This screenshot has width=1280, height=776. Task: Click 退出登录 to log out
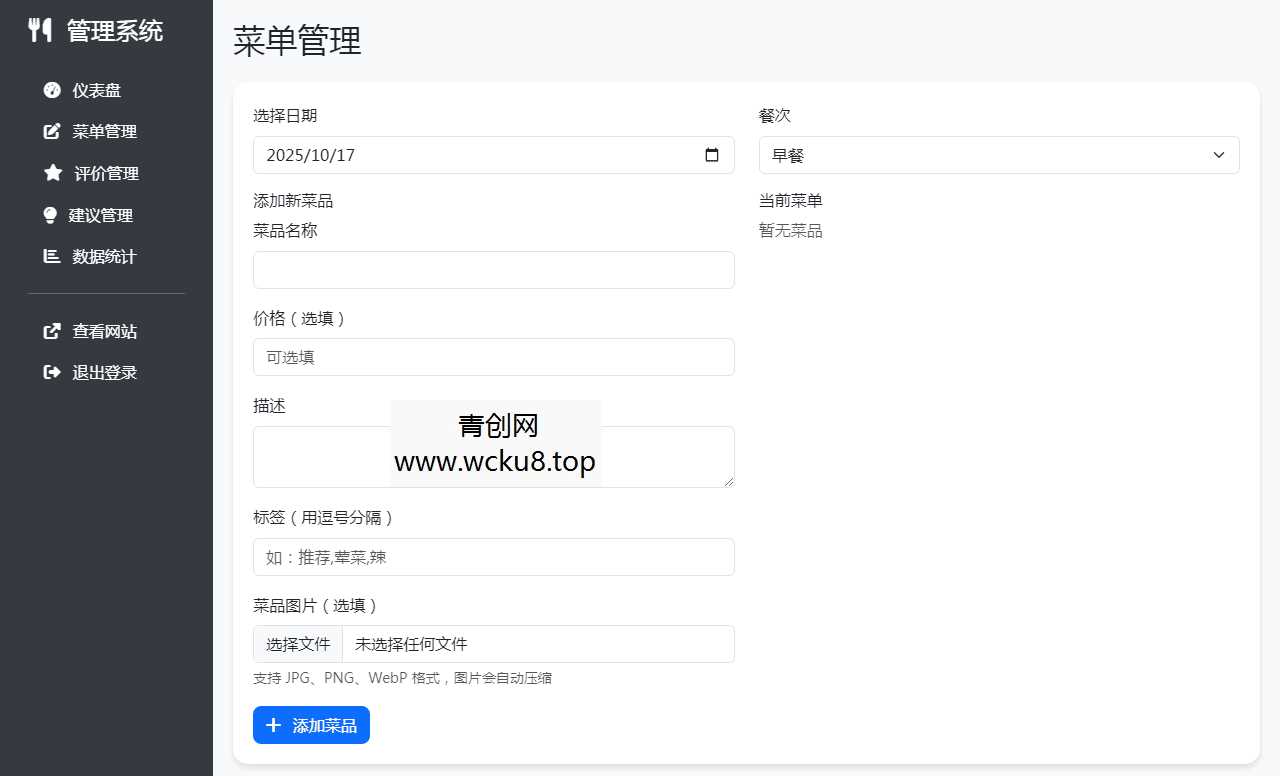click(x=104, y=372)
